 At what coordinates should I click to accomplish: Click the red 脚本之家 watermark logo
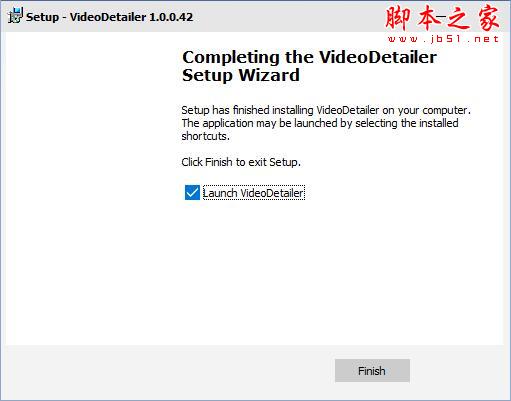442,18
